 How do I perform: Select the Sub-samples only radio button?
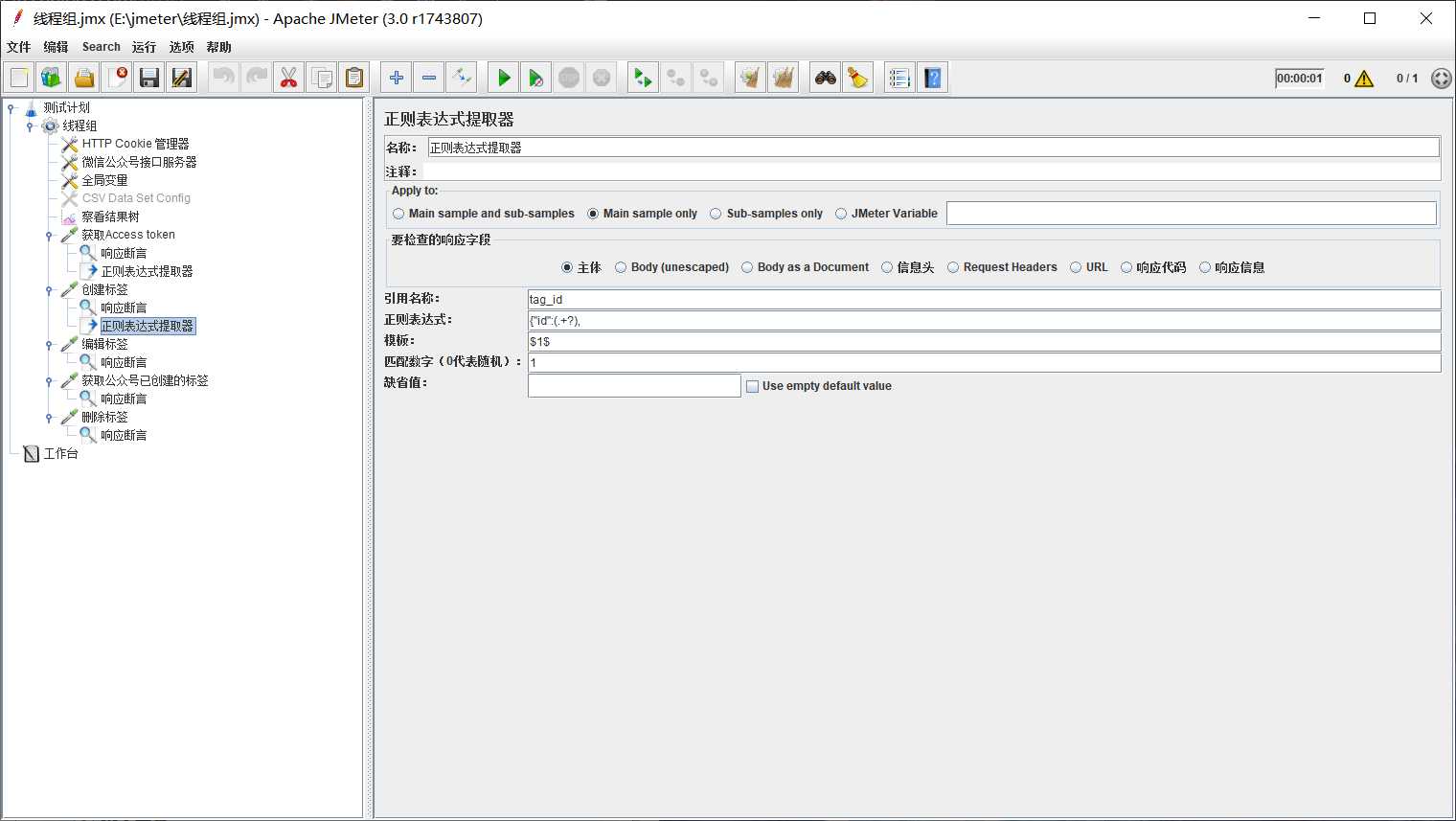[716, 214]
